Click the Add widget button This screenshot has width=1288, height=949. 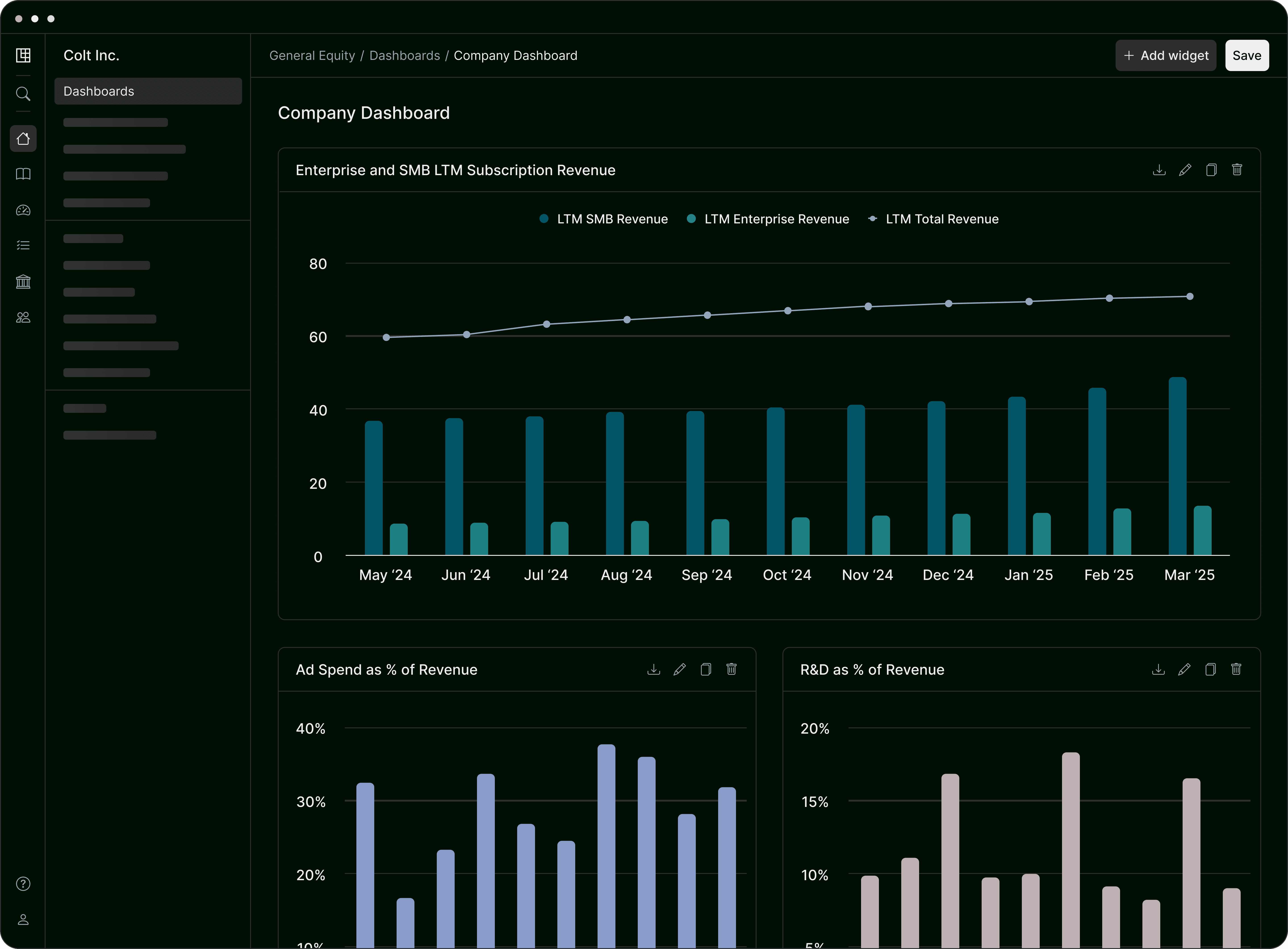coord(1165,56)
